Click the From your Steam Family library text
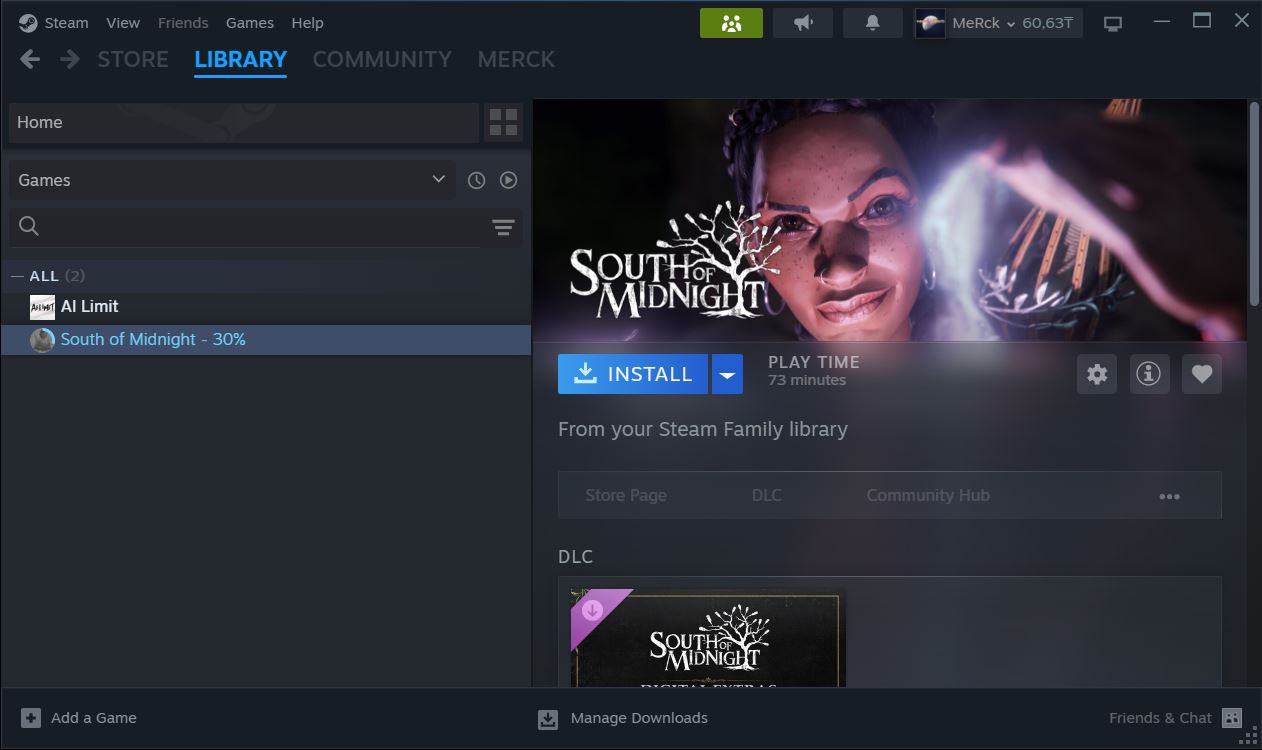Viewport: 1262px width, 750px height. click(703, 429)
